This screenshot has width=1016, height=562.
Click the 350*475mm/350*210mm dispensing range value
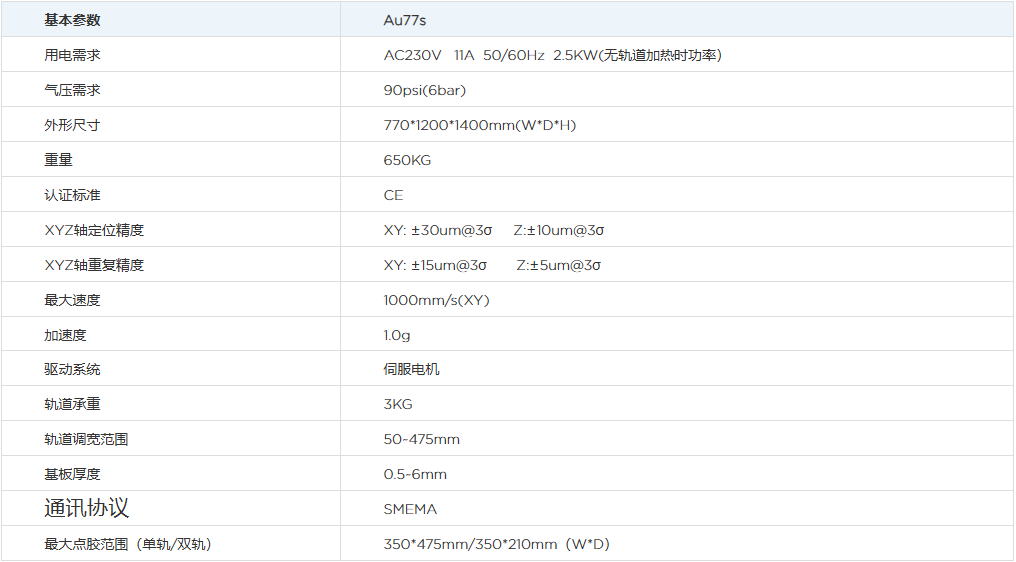click(x=496, y=544)
